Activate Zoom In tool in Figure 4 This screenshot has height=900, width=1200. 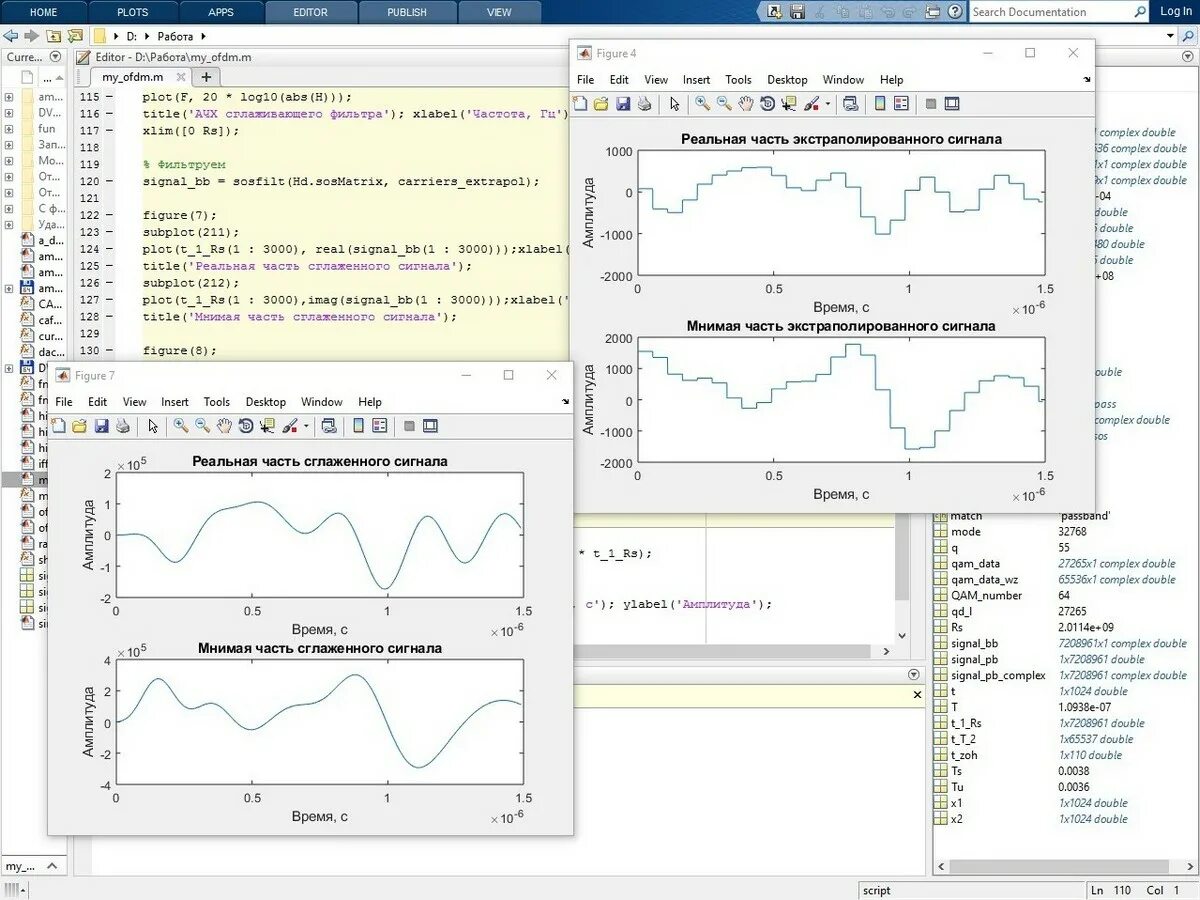point(702,103)
